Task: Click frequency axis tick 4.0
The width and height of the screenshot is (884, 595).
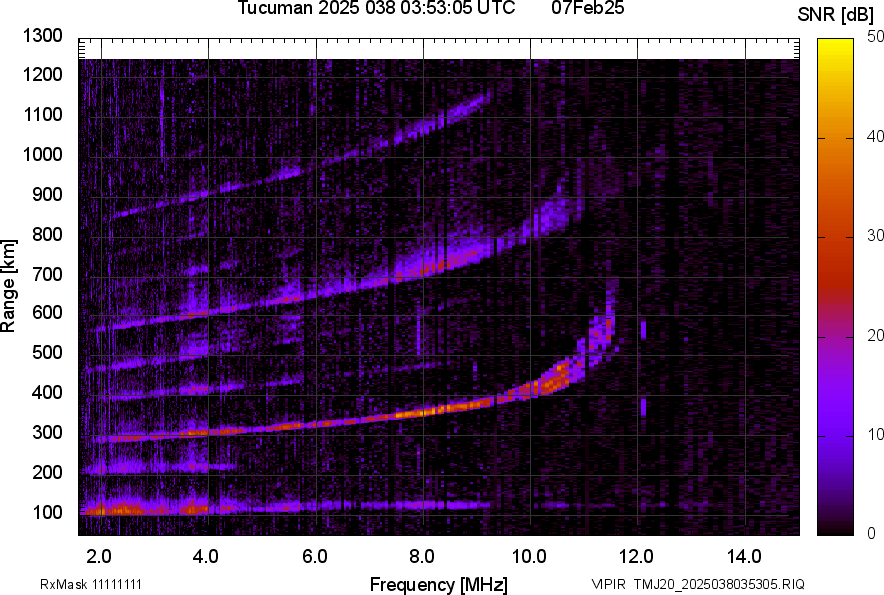Action: [x=206, y=557]
